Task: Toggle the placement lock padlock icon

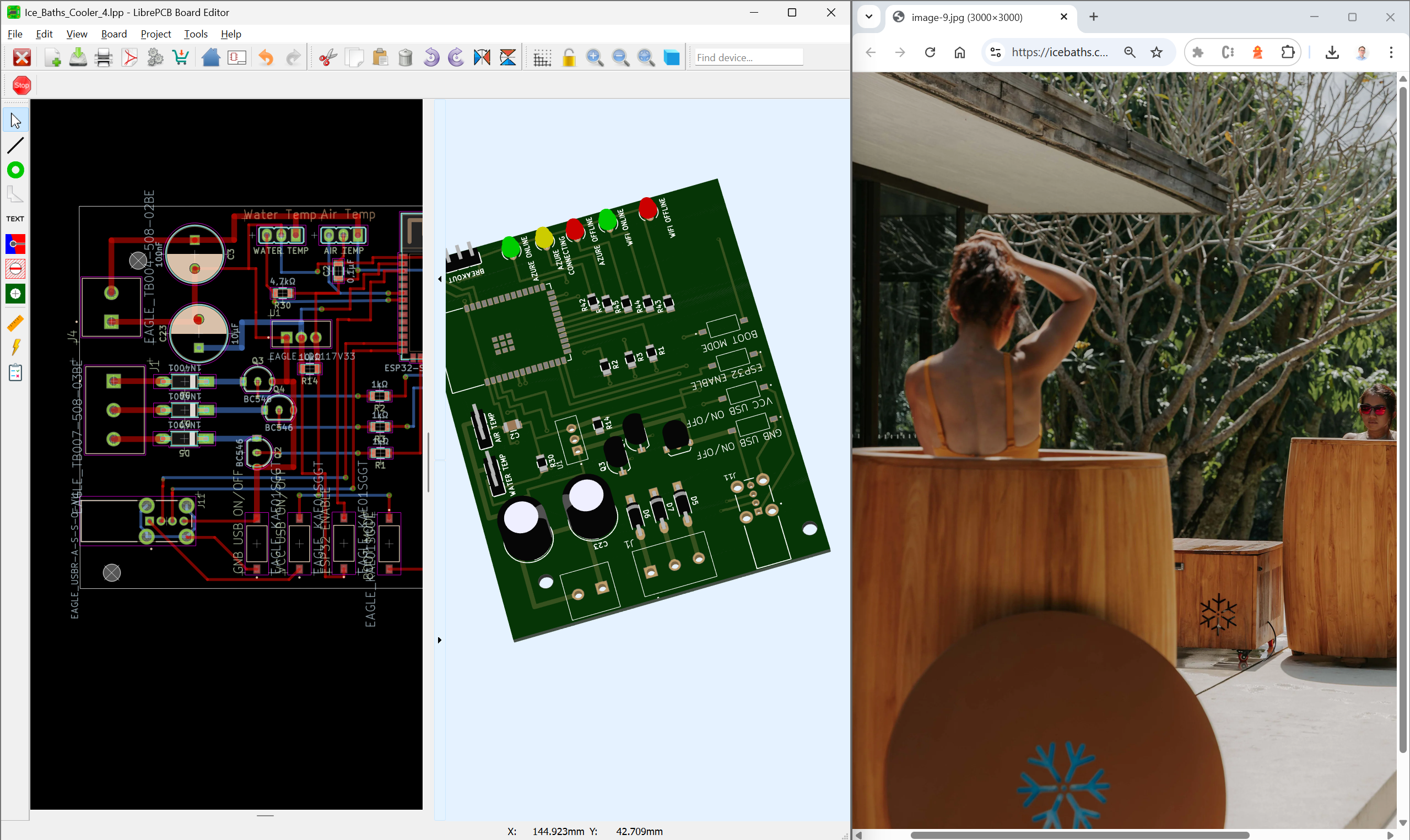Action: (x=569, y=57)
